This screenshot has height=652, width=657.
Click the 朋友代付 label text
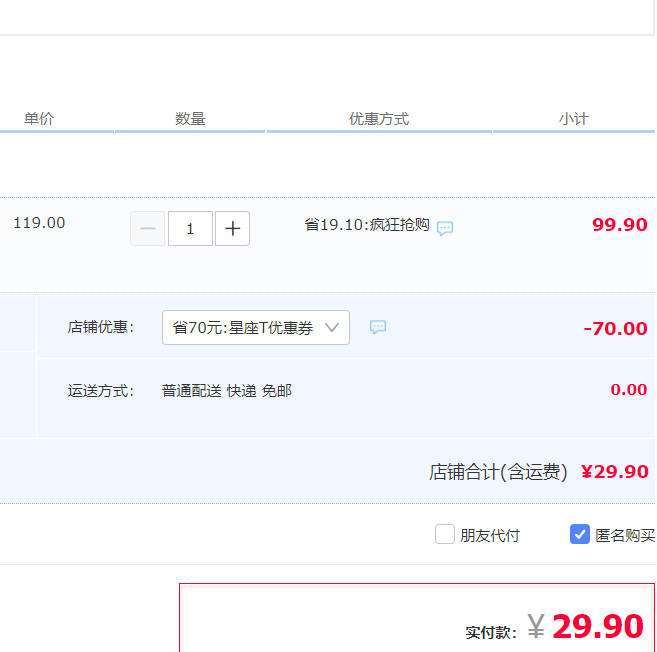[x=490, y=535]
